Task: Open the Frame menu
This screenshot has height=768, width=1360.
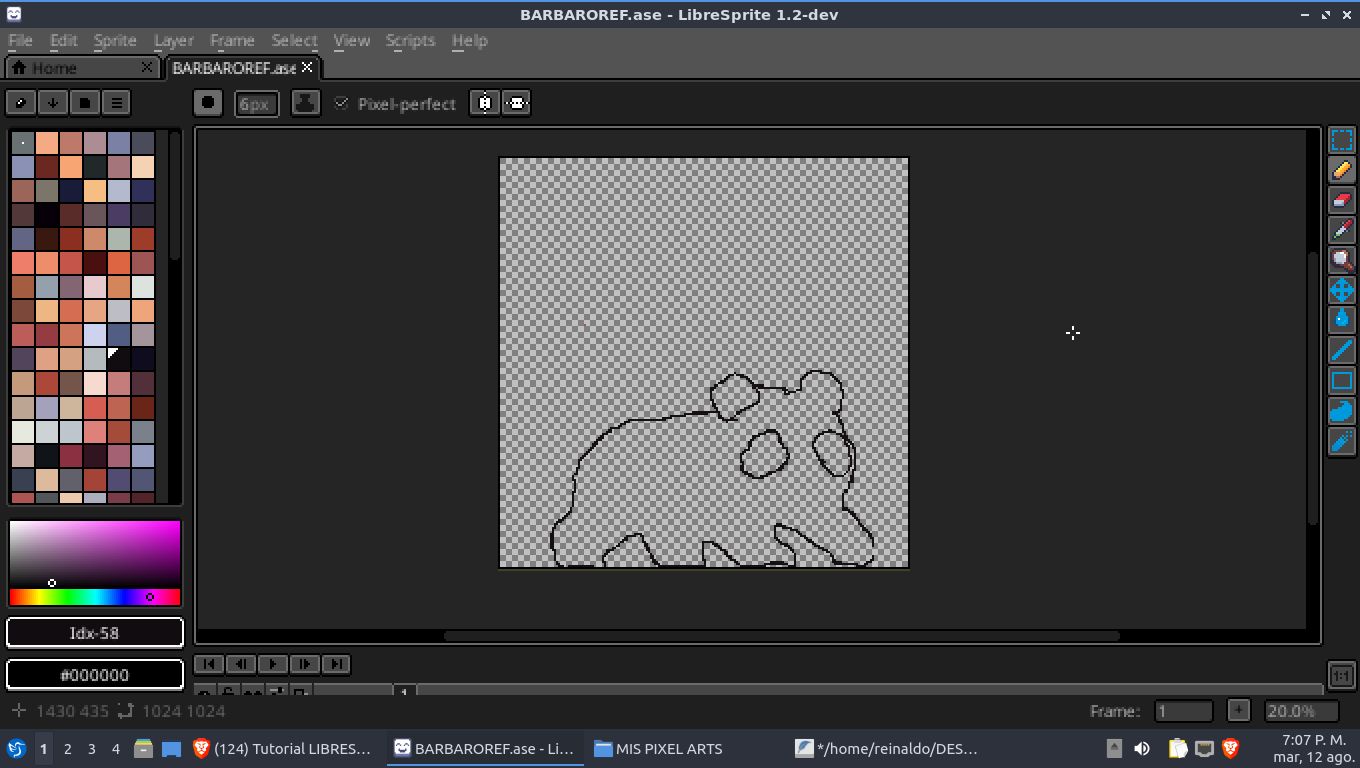Action: (232, 40)
